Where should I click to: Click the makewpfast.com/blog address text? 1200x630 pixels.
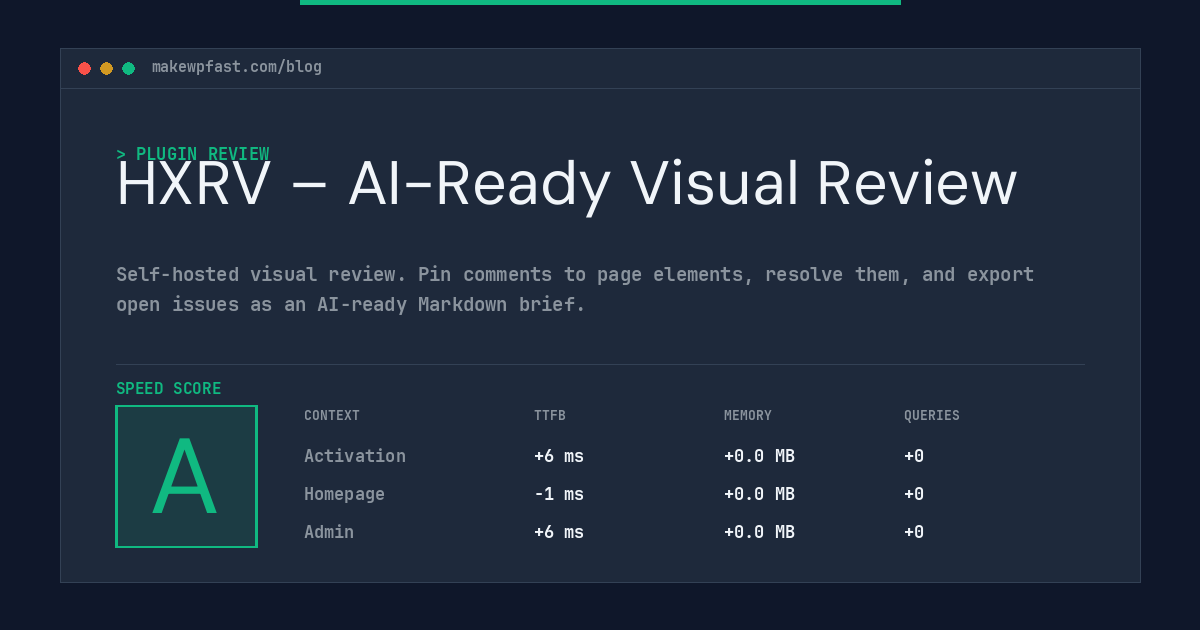[237, 67]
